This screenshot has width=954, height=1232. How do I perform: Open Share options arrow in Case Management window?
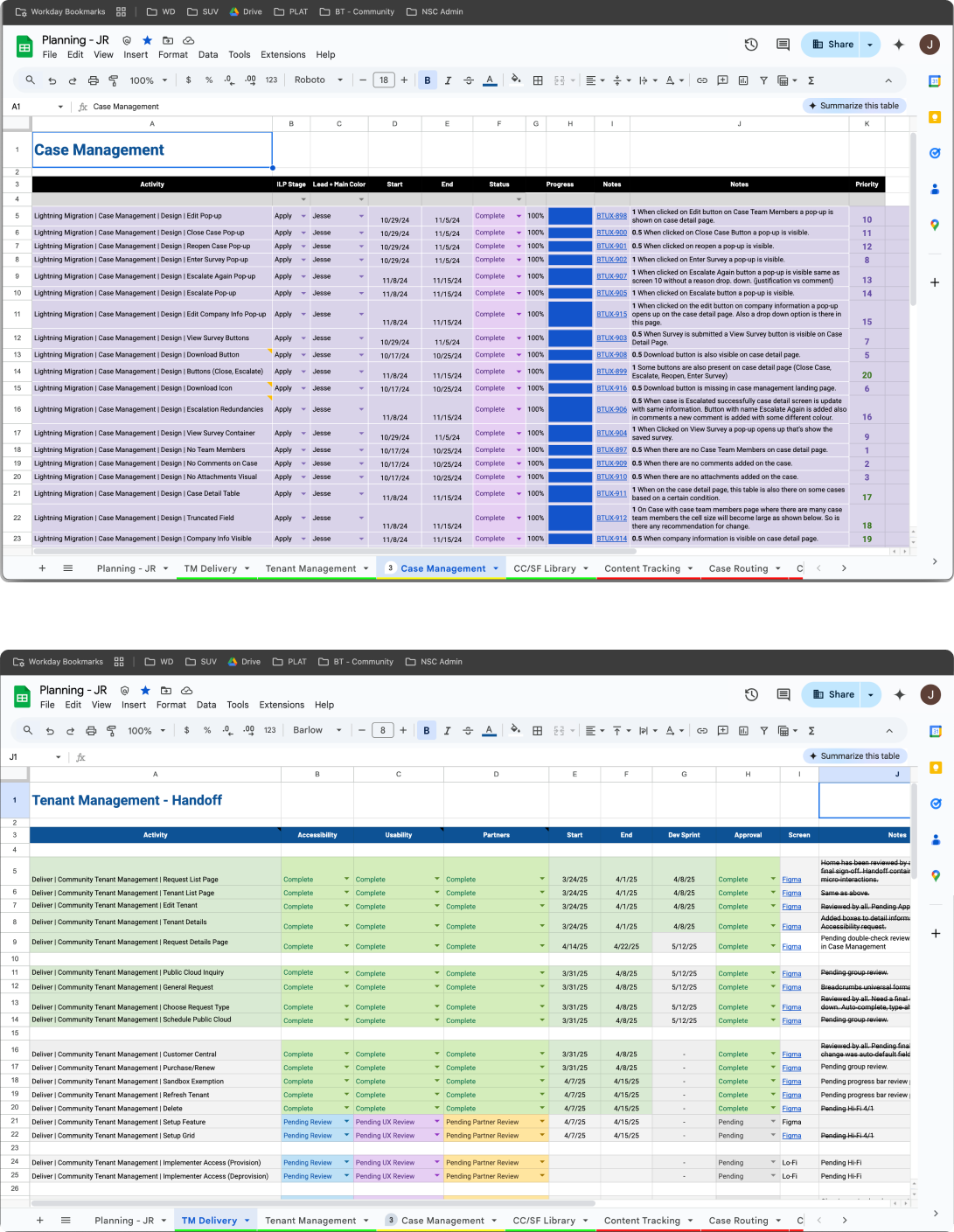[x=870, y=44]
